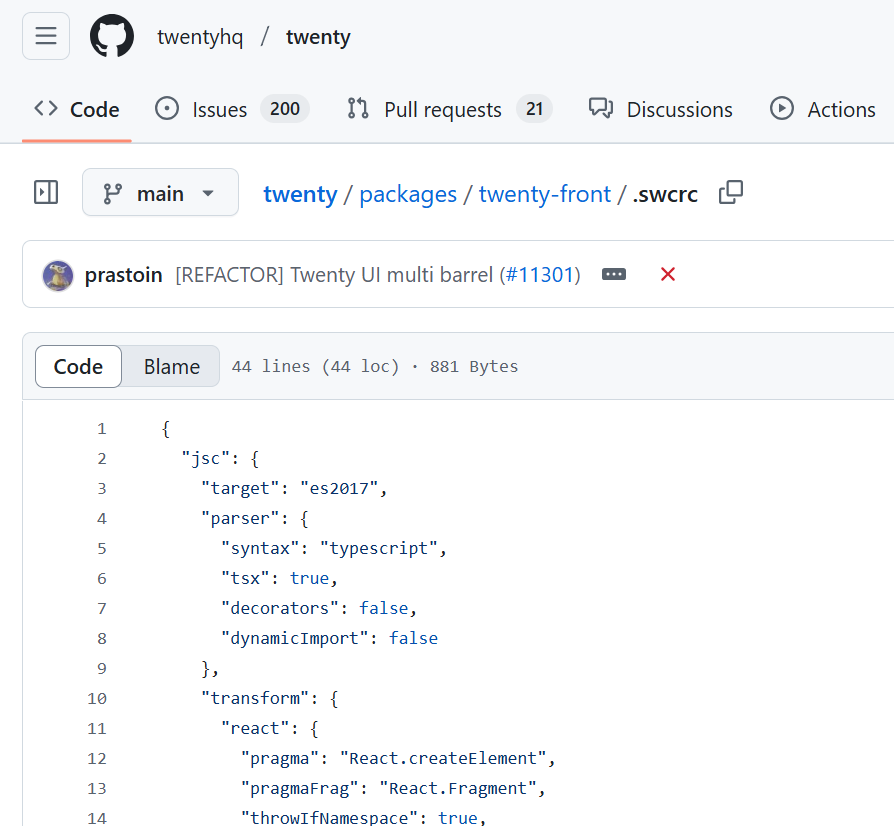Screen dimensions: 894x826
Task: Open the twentyhq organization page
Action: [x=200, y=37]
